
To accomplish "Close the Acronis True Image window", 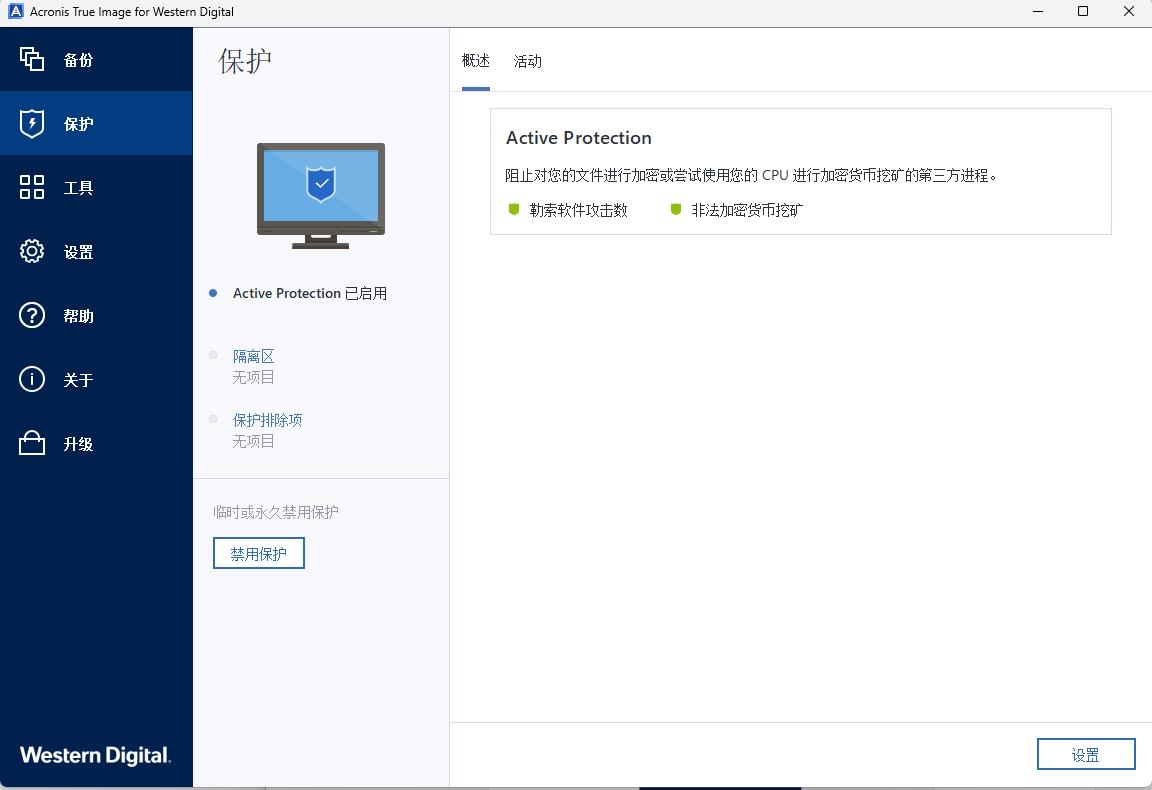I will [x=1129, y=12].
